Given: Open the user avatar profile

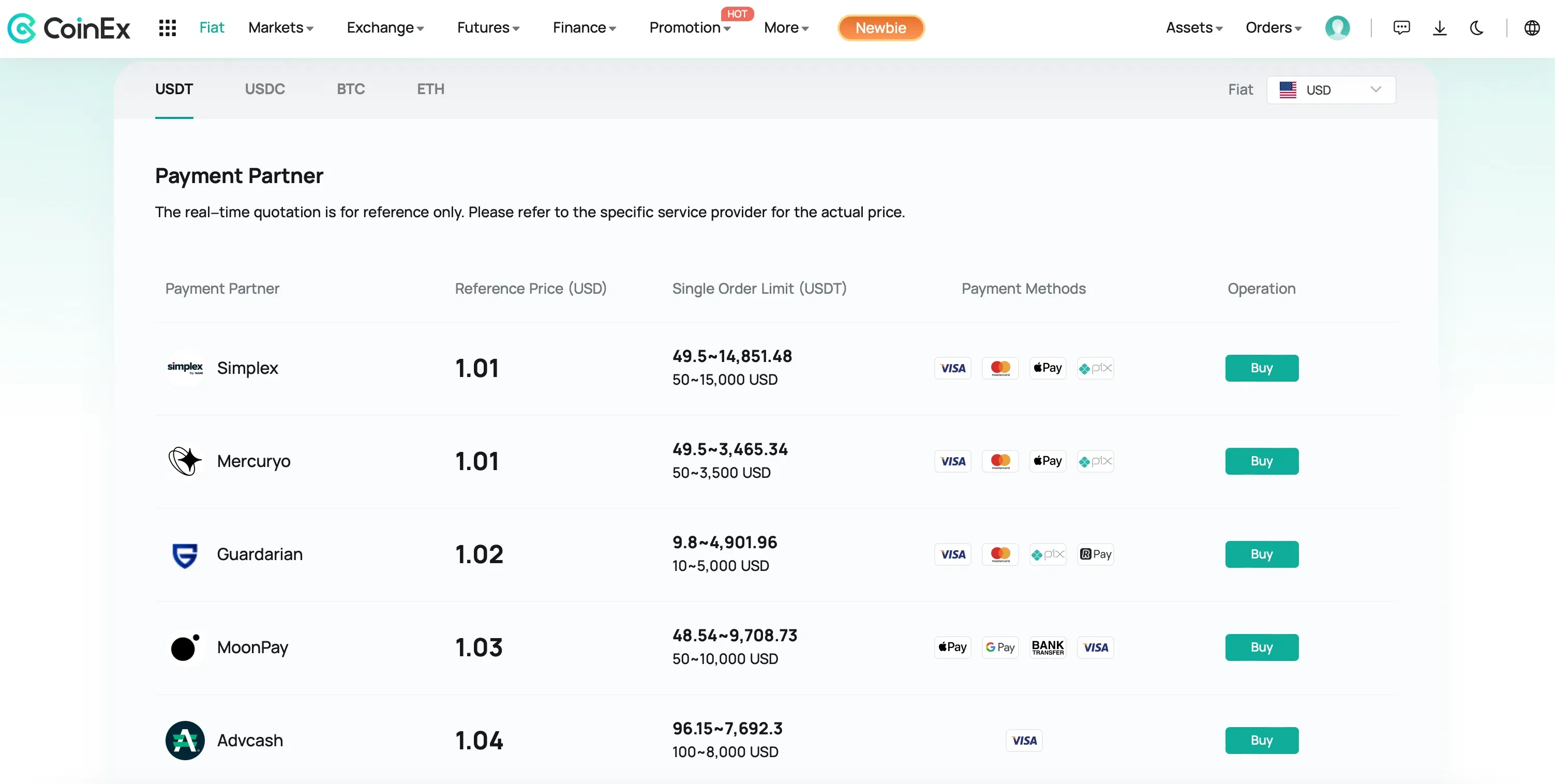Looking at the screenshot, I should click(x=1338, y=28).
